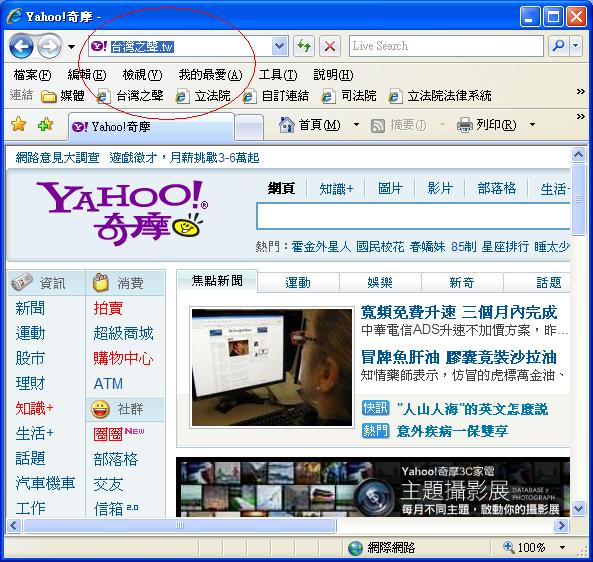Expand the recent pages dropdown arrow
This screenshot has width=593, height=562.
(71, 47)
